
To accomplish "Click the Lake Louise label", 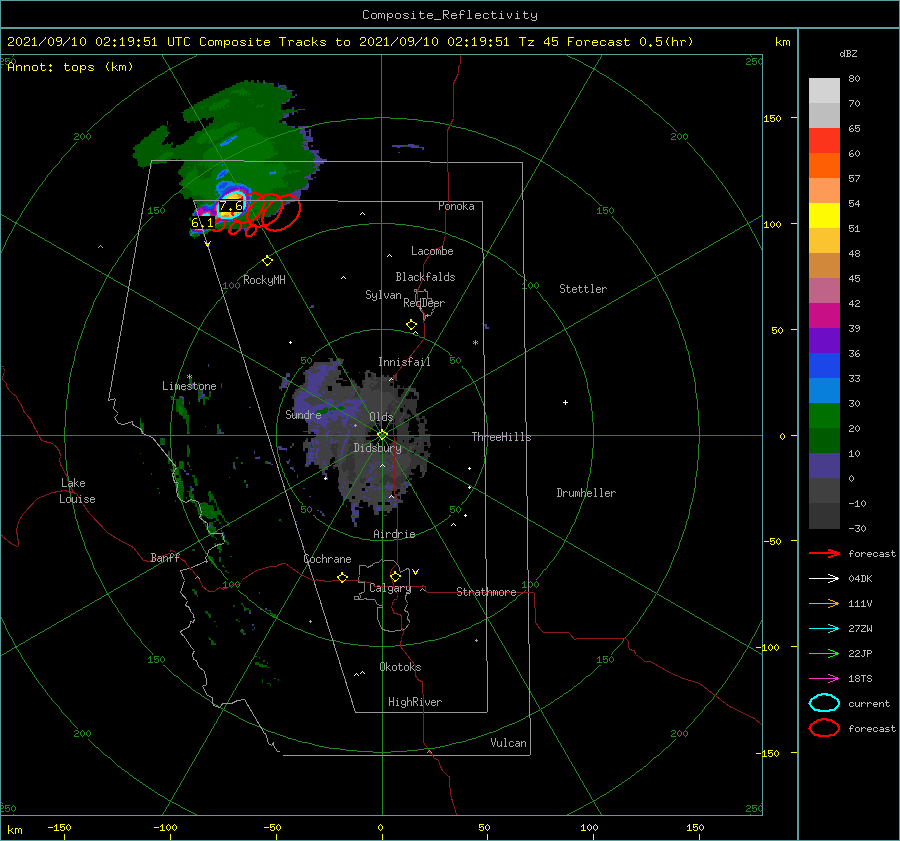I will tap(77, 491).
